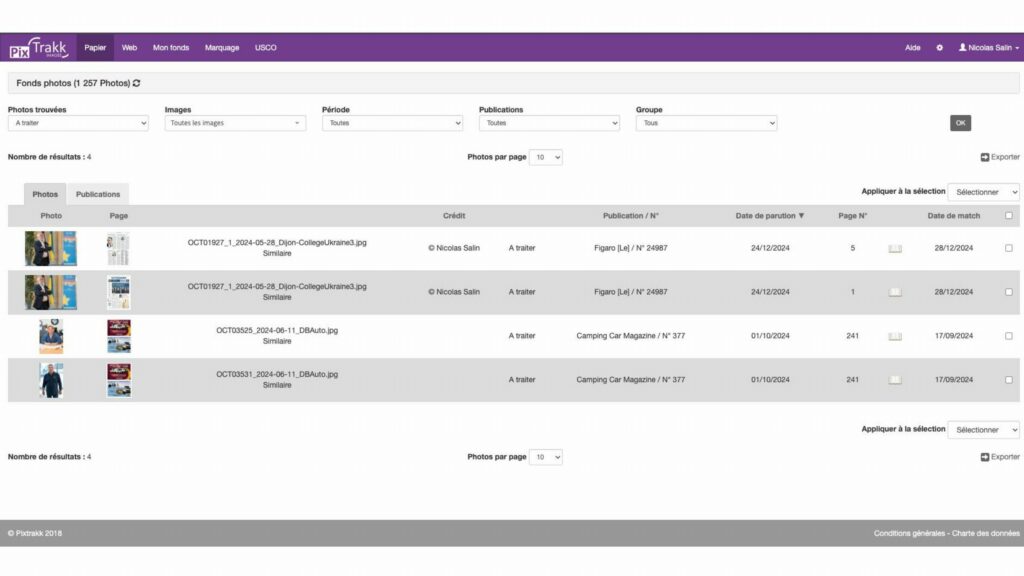Toggle the select-all checkbox in table header
This screenshot has width=1024, height=576.
[x=1008, y=216]
